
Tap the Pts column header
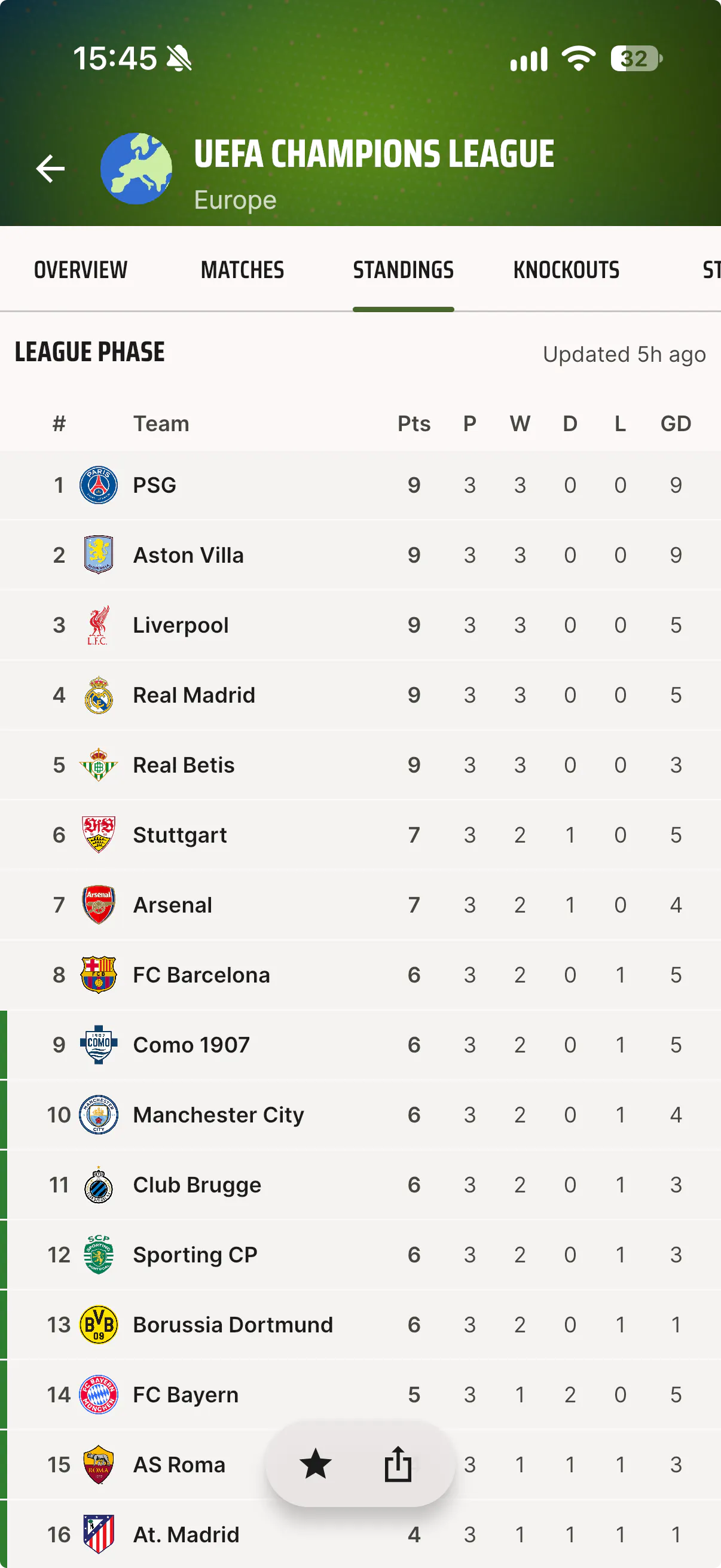point(414,423)
